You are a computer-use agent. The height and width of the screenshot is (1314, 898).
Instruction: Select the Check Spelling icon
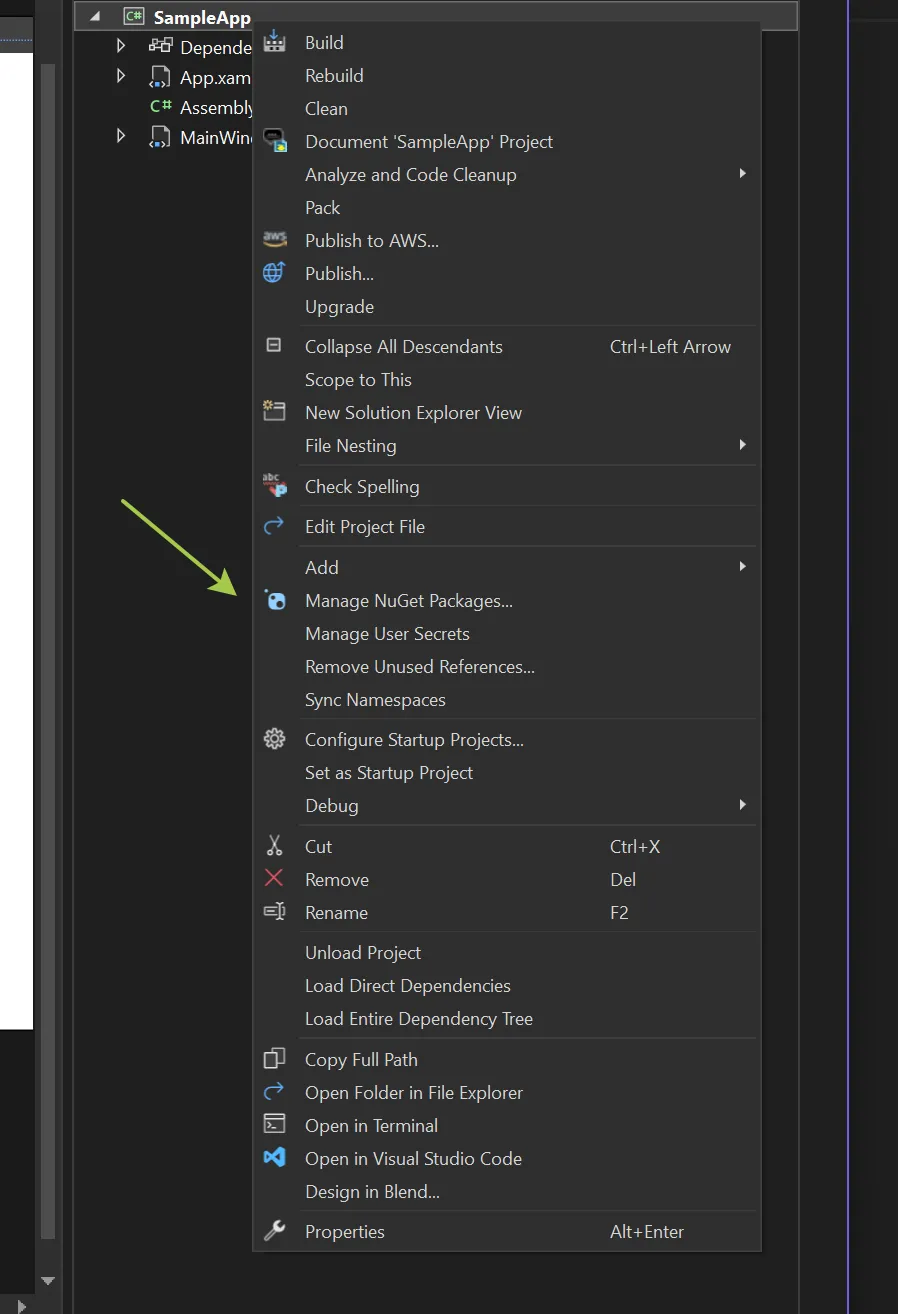coord(274,485)
